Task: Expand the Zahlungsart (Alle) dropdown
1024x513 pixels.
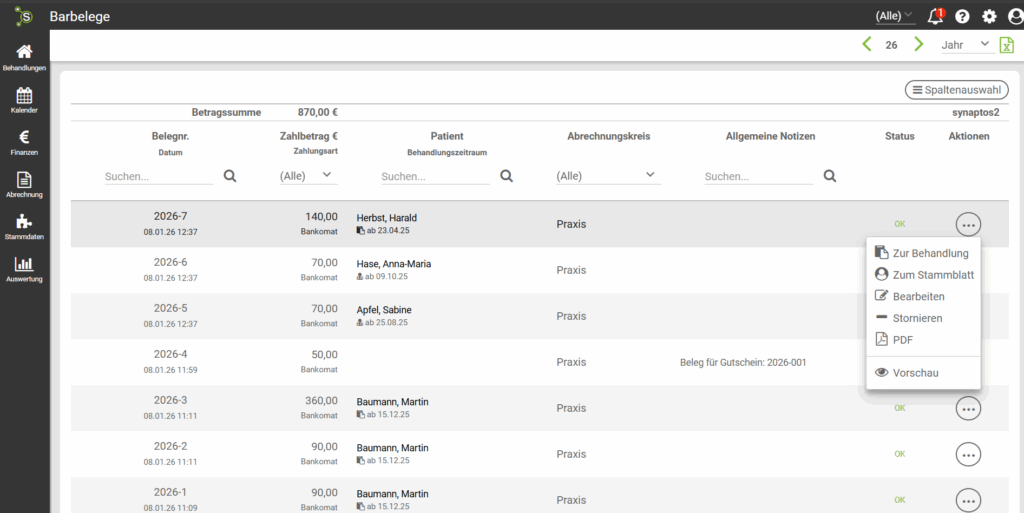Action: click(306, 176)
